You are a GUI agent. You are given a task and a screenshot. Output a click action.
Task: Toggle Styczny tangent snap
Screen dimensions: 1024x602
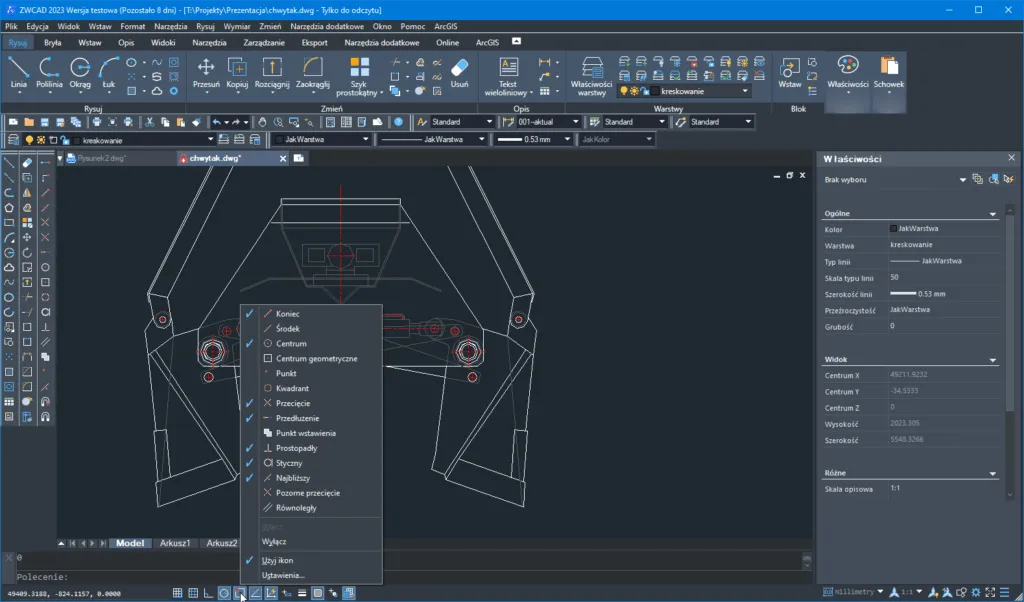click(x=312, y=463)
